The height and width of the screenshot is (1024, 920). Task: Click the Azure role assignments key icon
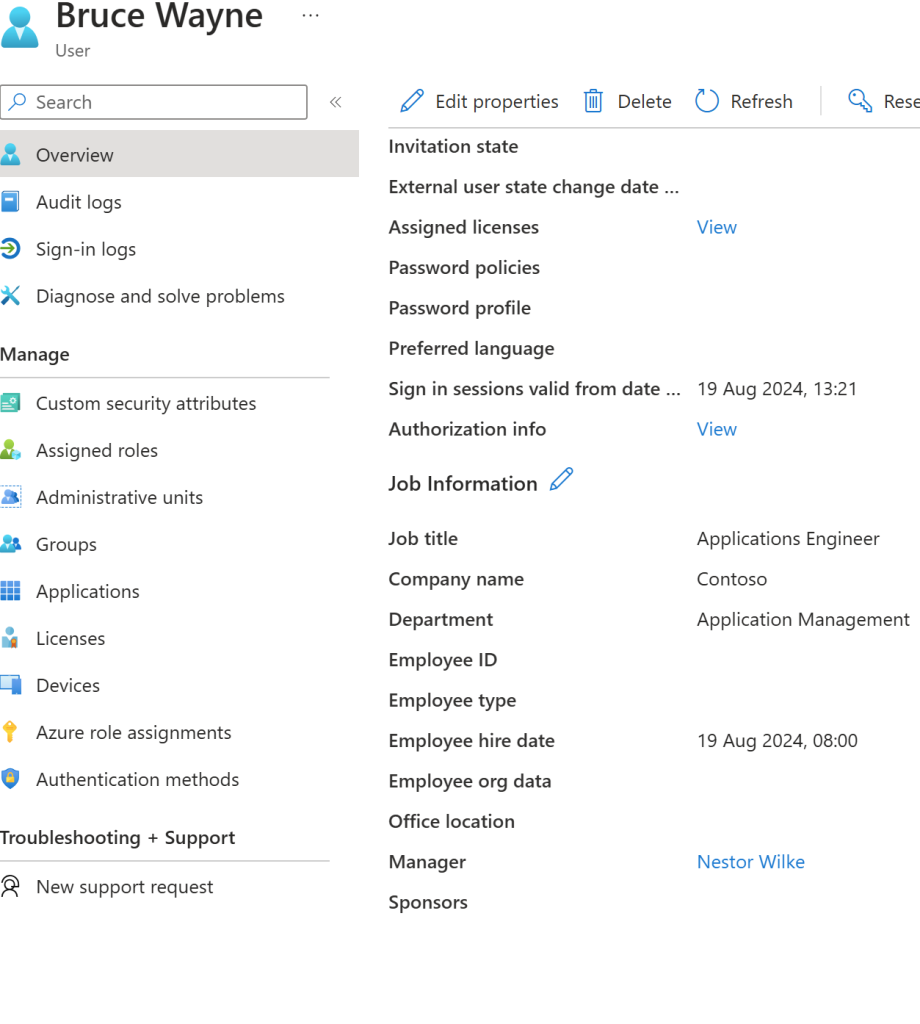click(x=10, y=732)
